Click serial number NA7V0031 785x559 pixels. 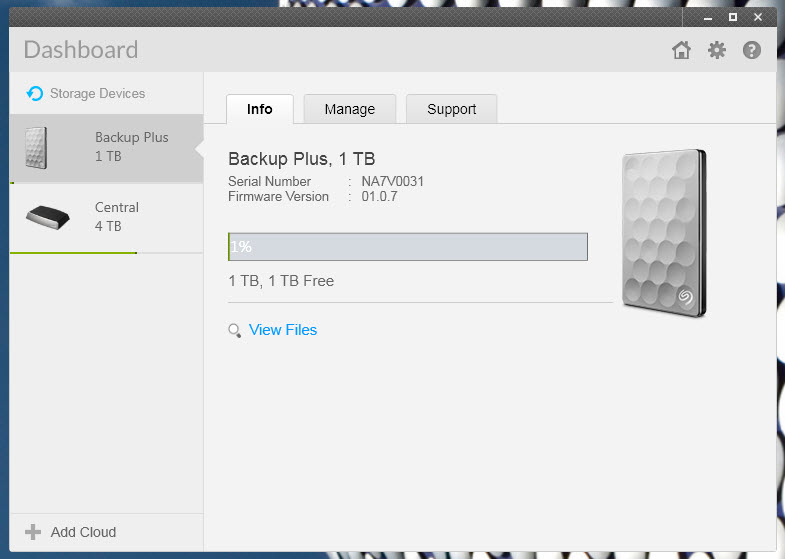pyautogui.click(x=392, y=181)
